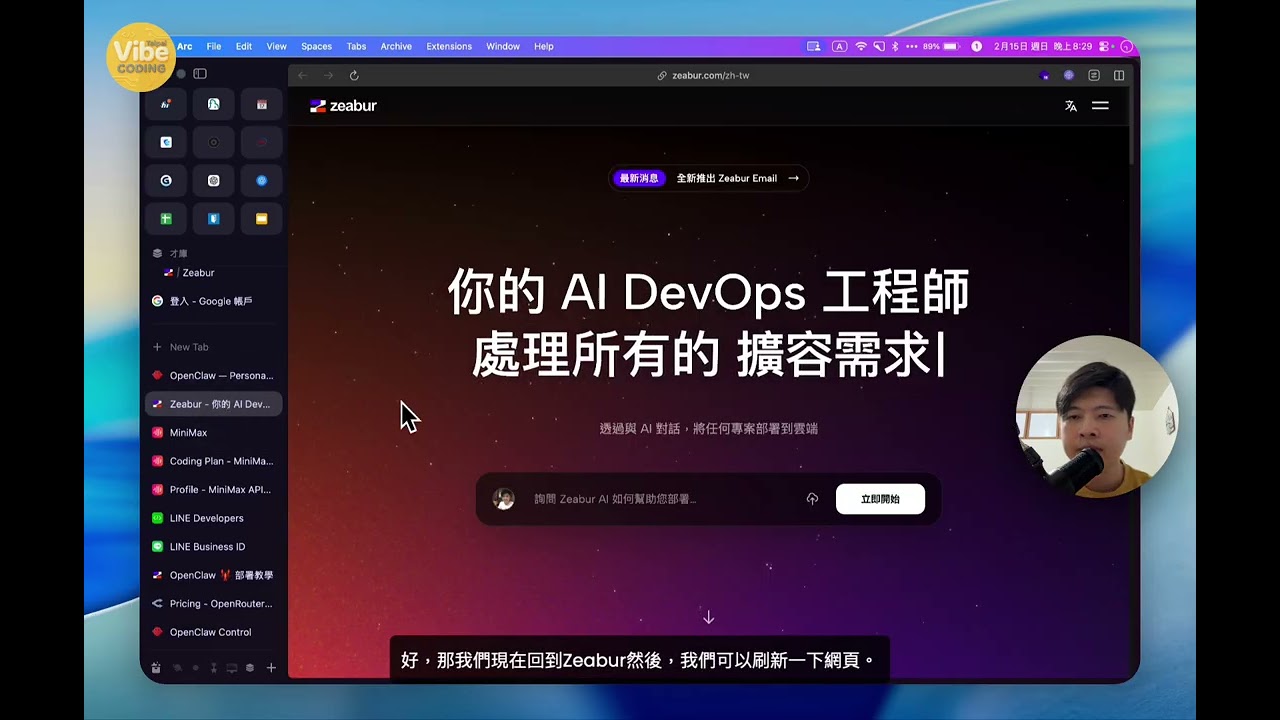
Task: Select the LINE Developers tab
Action: point(214,518)
